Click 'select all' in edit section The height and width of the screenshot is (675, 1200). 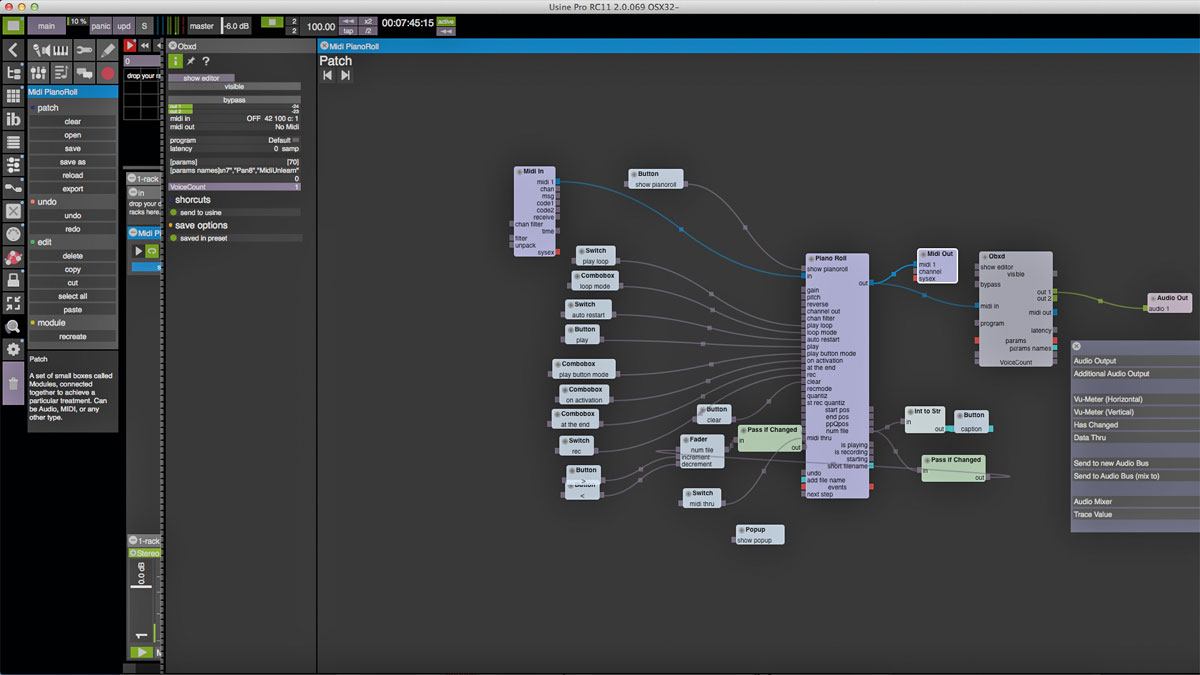tap(73, 296)
